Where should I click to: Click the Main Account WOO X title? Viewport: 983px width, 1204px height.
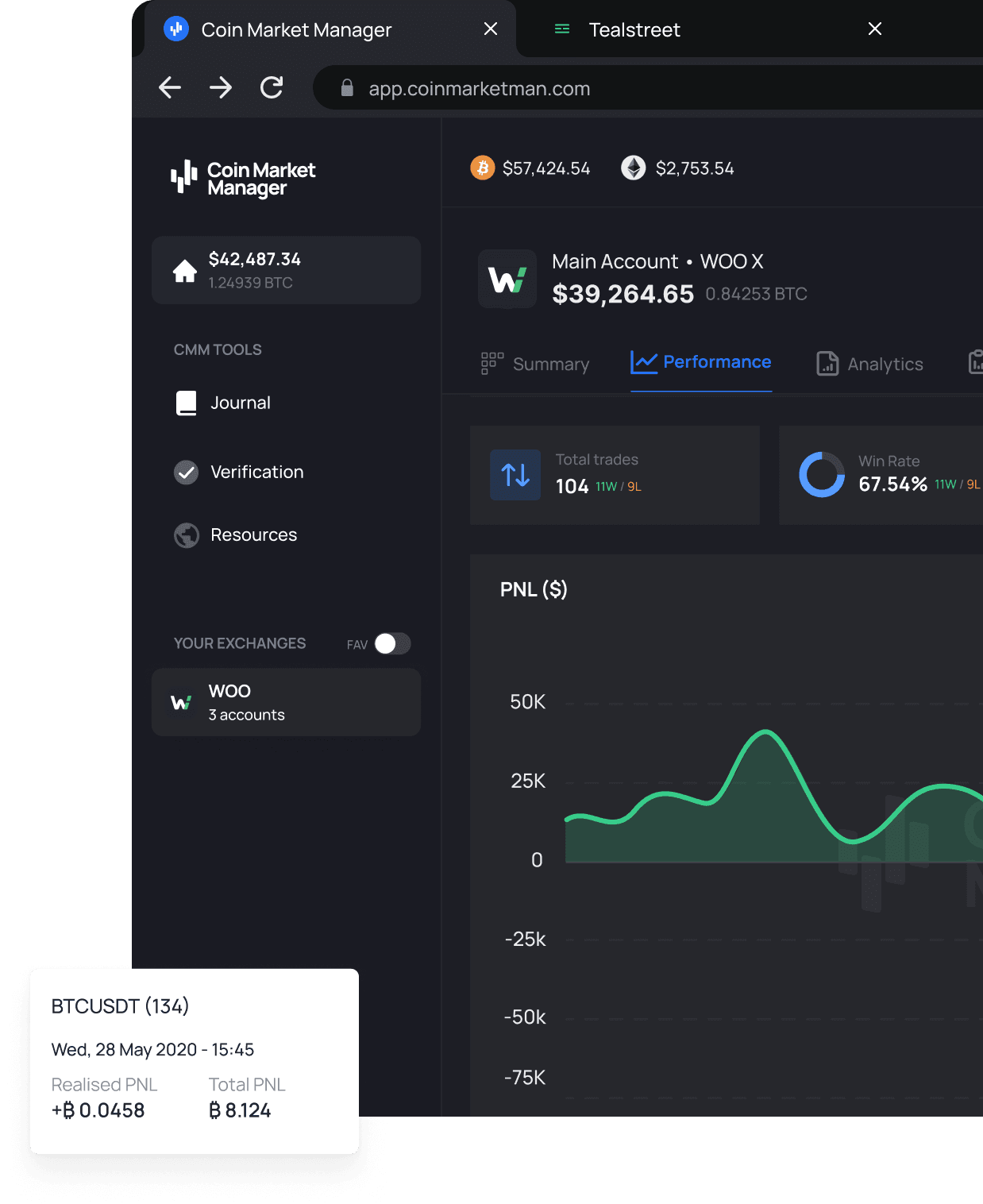pos(657,261)
